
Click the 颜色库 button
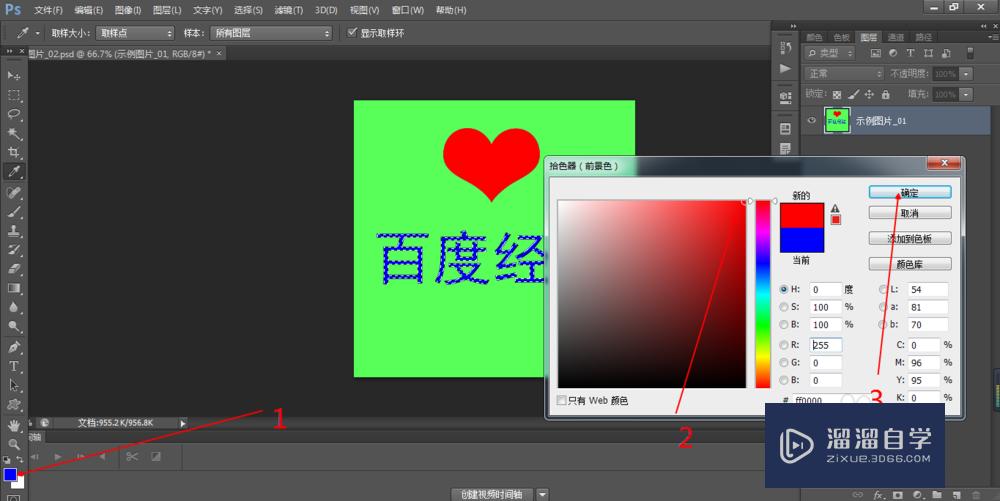point(909,264)
